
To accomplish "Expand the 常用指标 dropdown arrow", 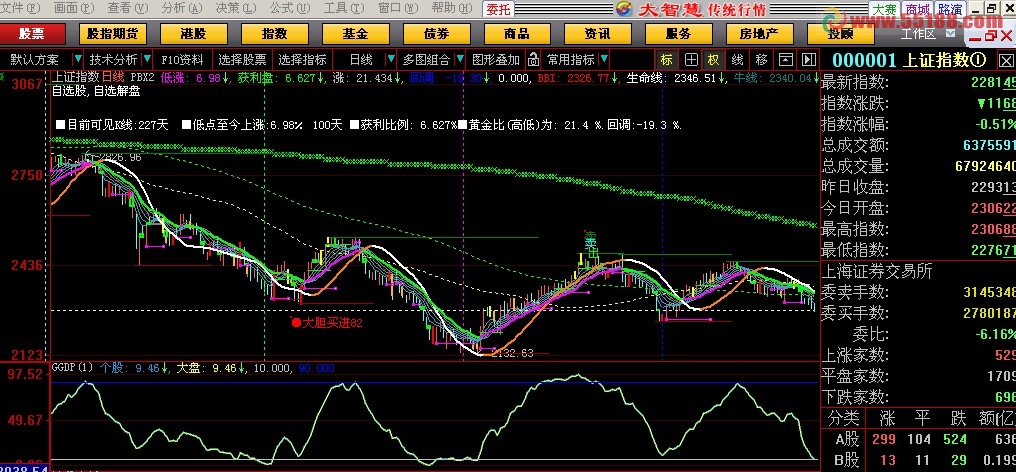I will tap(604, 60).
